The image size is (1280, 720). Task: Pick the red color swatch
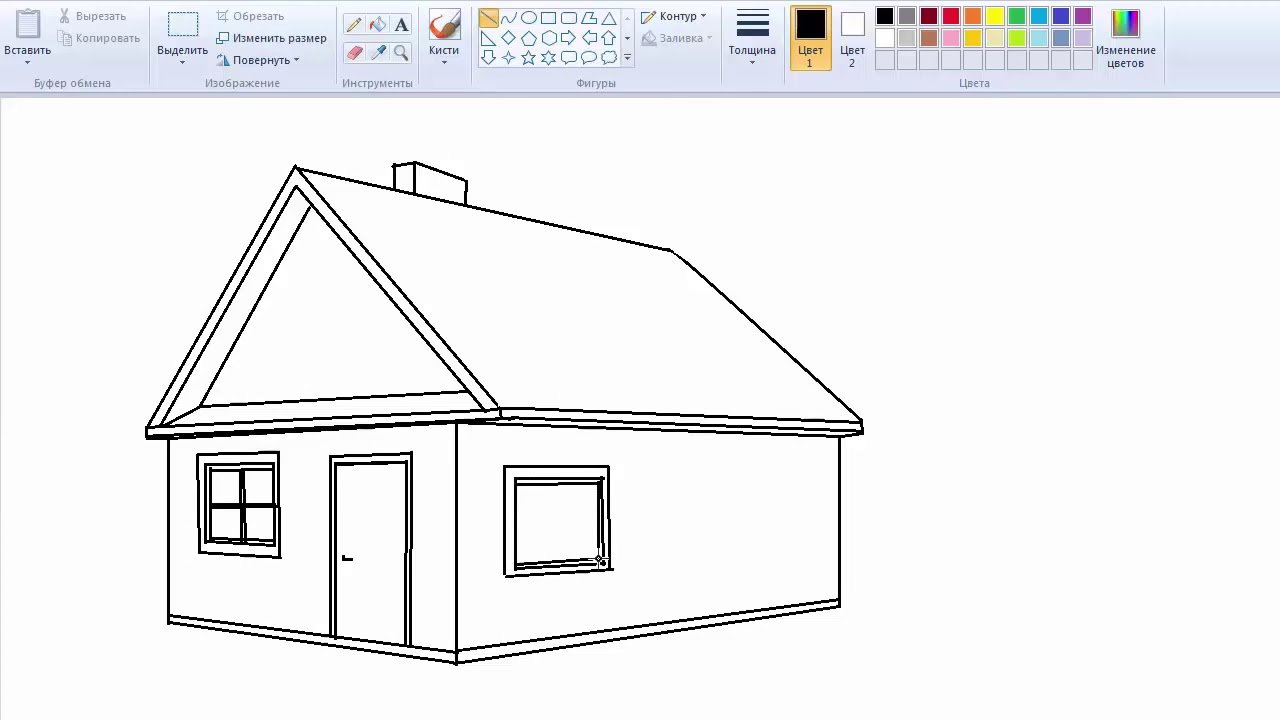click(951, 16)
